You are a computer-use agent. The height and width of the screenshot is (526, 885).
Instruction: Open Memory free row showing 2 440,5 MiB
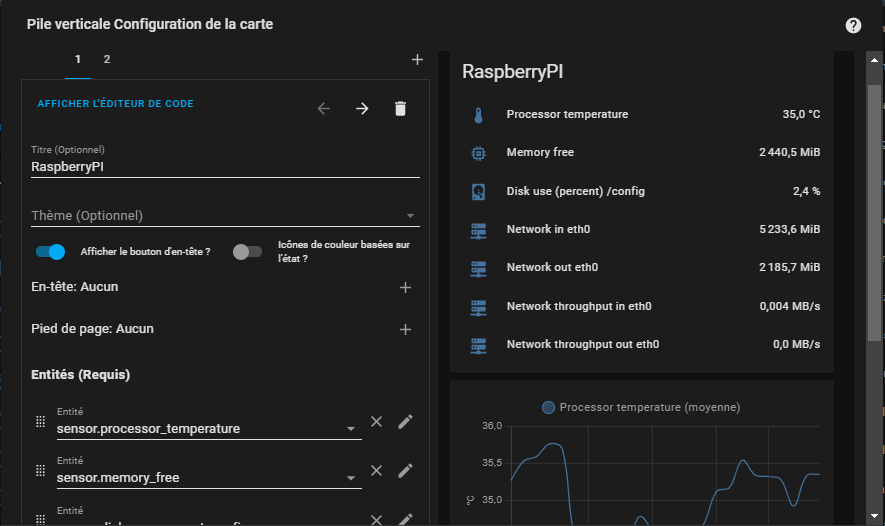point(642,152)
